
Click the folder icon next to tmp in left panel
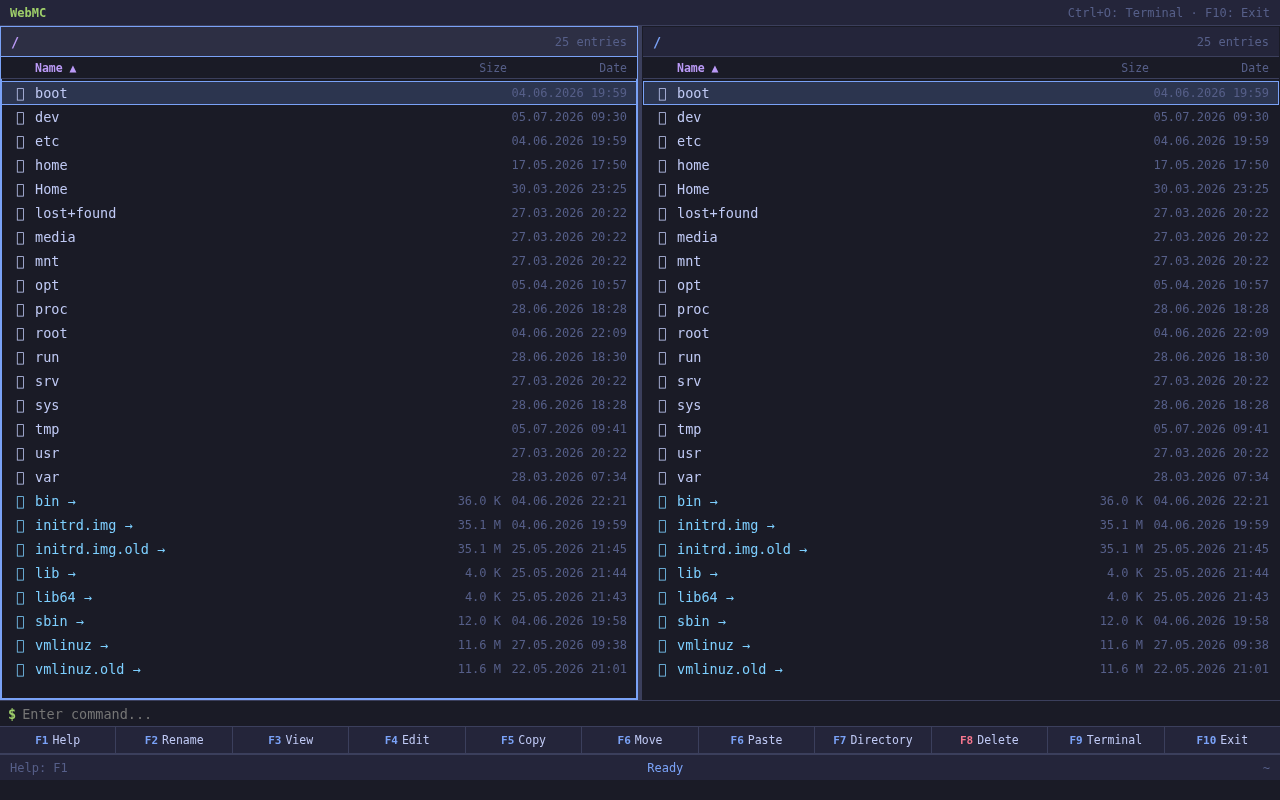tap(20, 429)
